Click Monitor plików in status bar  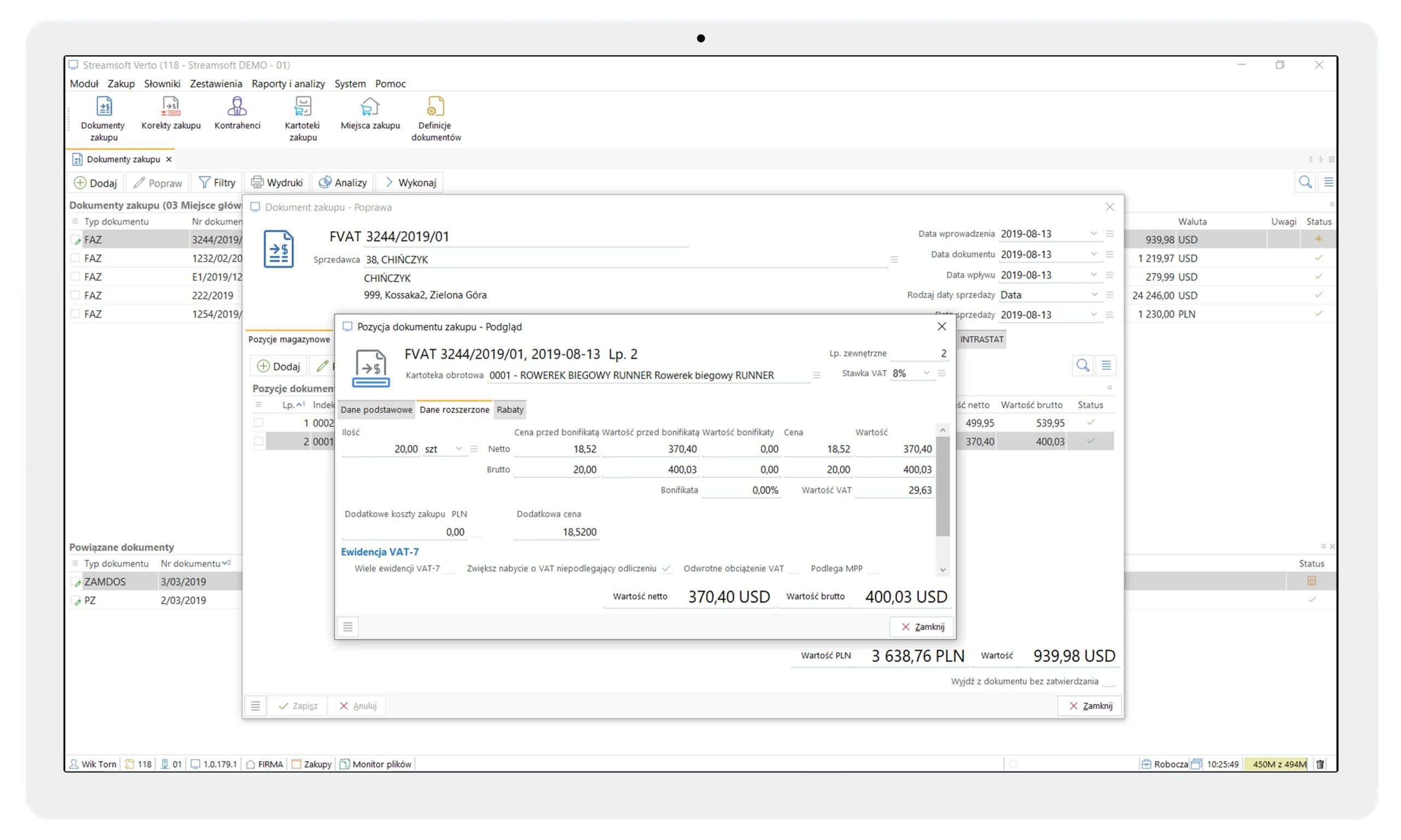coord(376,764)
